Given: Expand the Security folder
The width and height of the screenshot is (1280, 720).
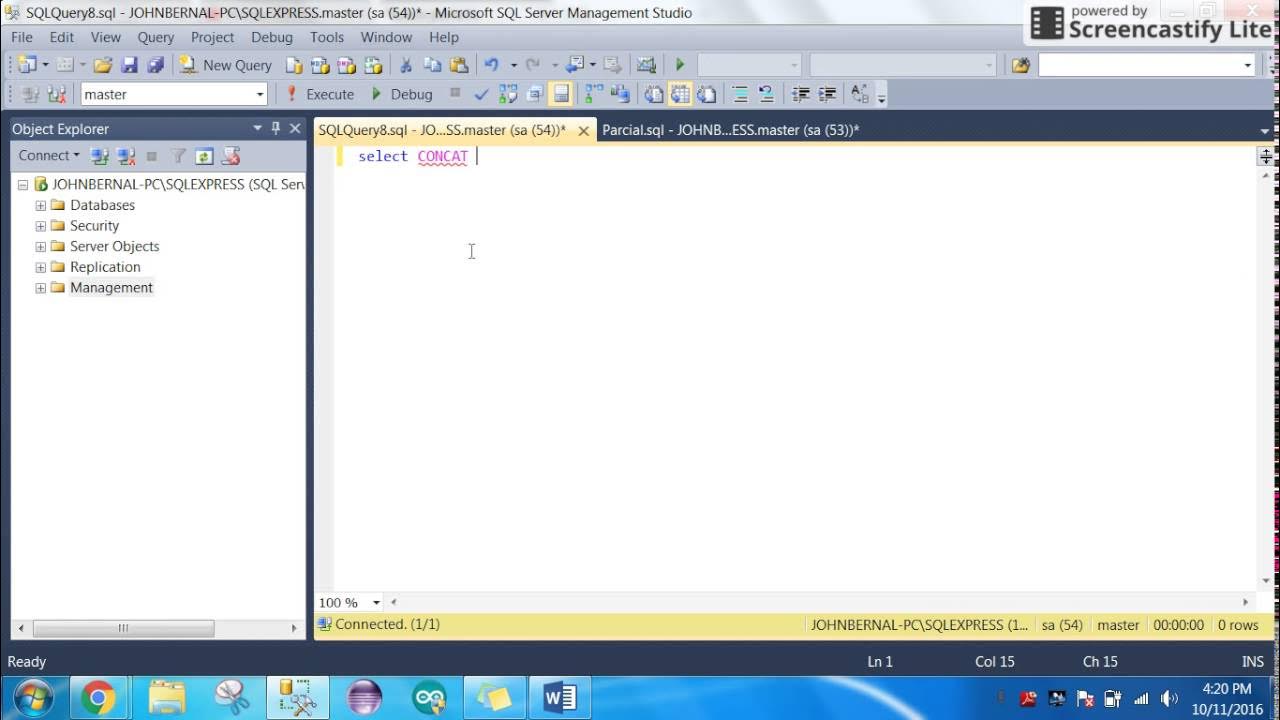Looking at the screenshot, I should 41,226.
